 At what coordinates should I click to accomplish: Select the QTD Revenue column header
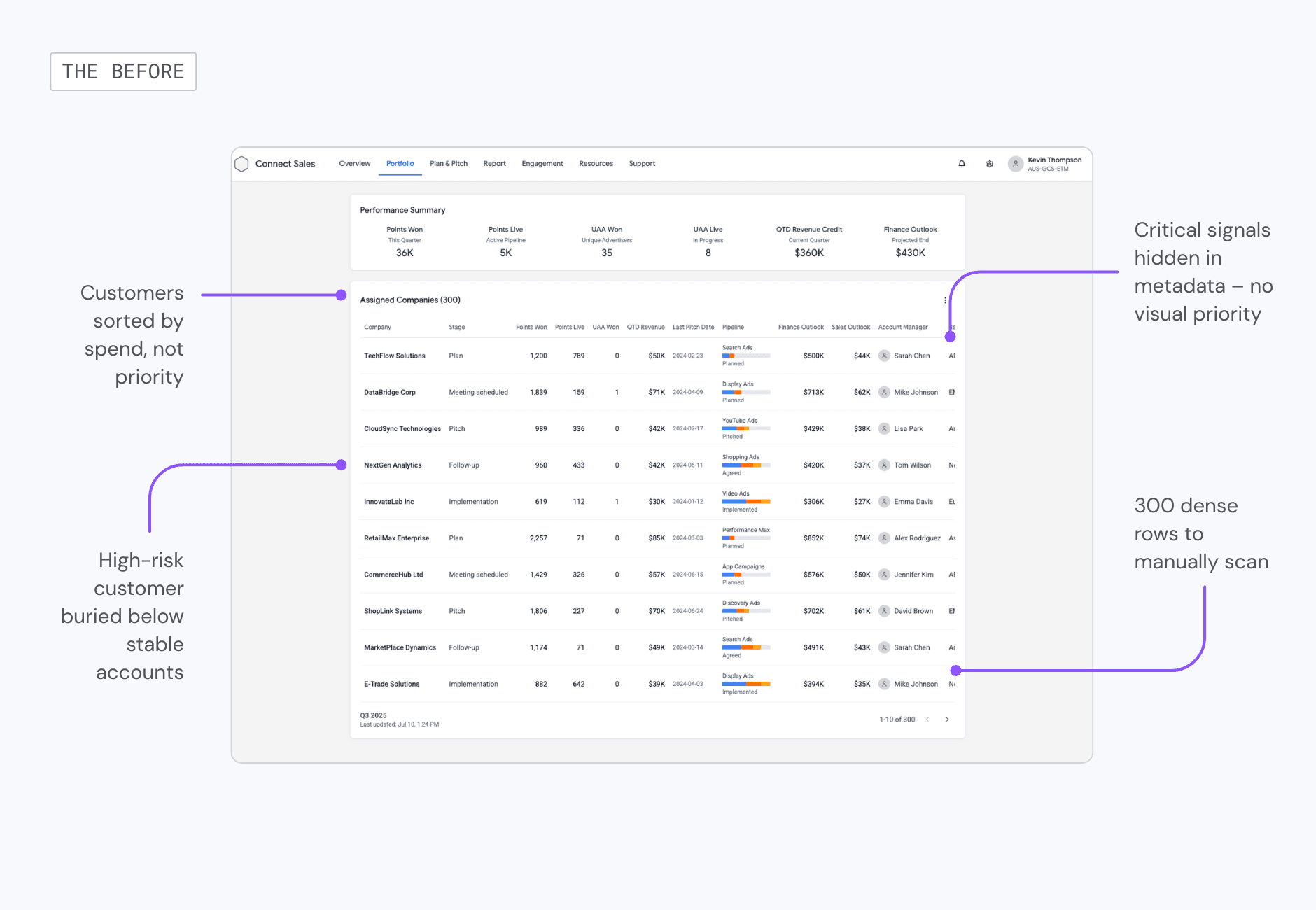pos(645,327)
